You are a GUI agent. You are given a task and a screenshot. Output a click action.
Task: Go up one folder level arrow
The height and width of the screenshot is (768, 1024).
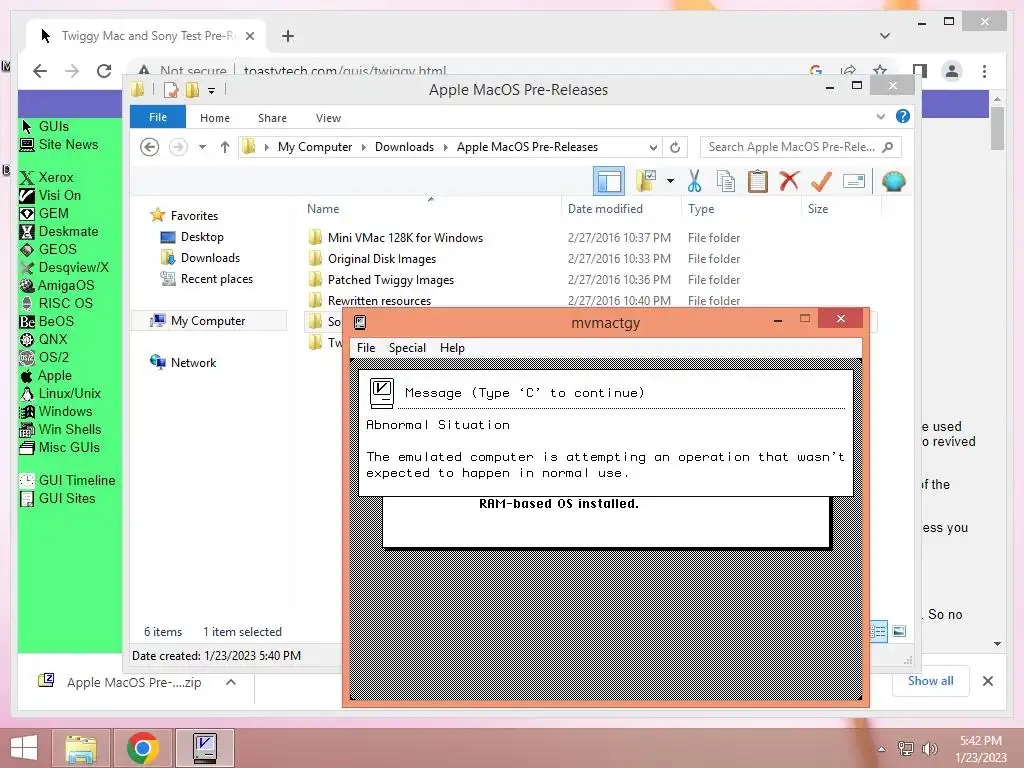click(x=225, y=147)
